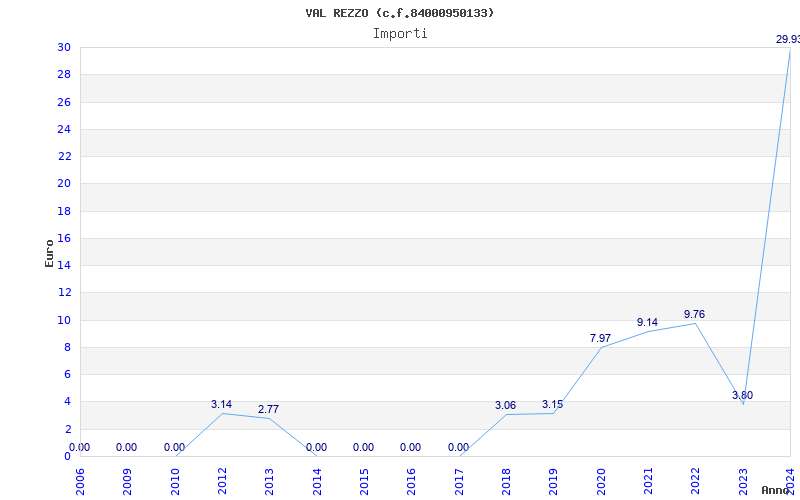
Task: Click the Anno x-axis label
Action: pos(775,490)
